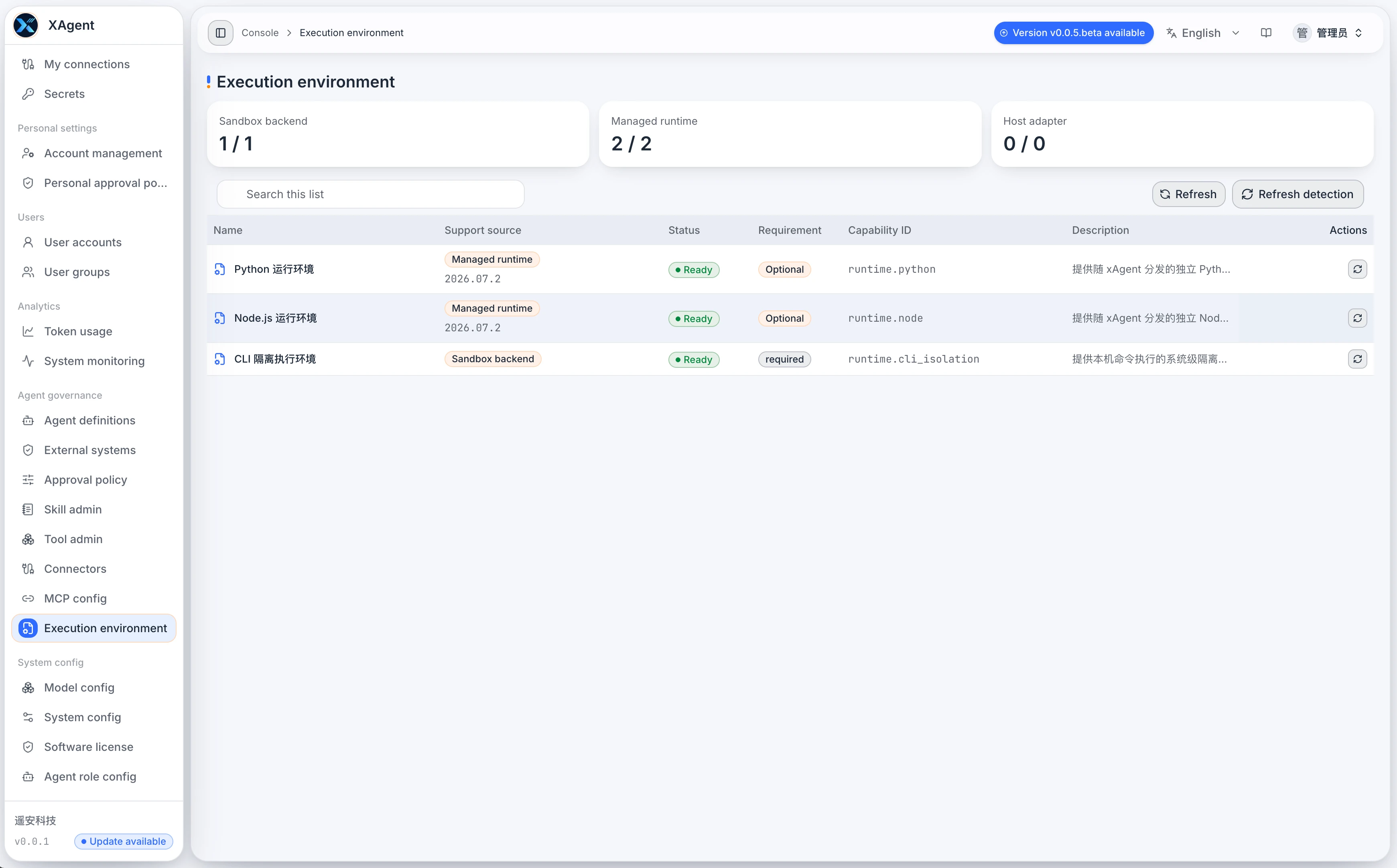Open the 管理员 user menu

pyautogui.click(x=1328, y=33)
